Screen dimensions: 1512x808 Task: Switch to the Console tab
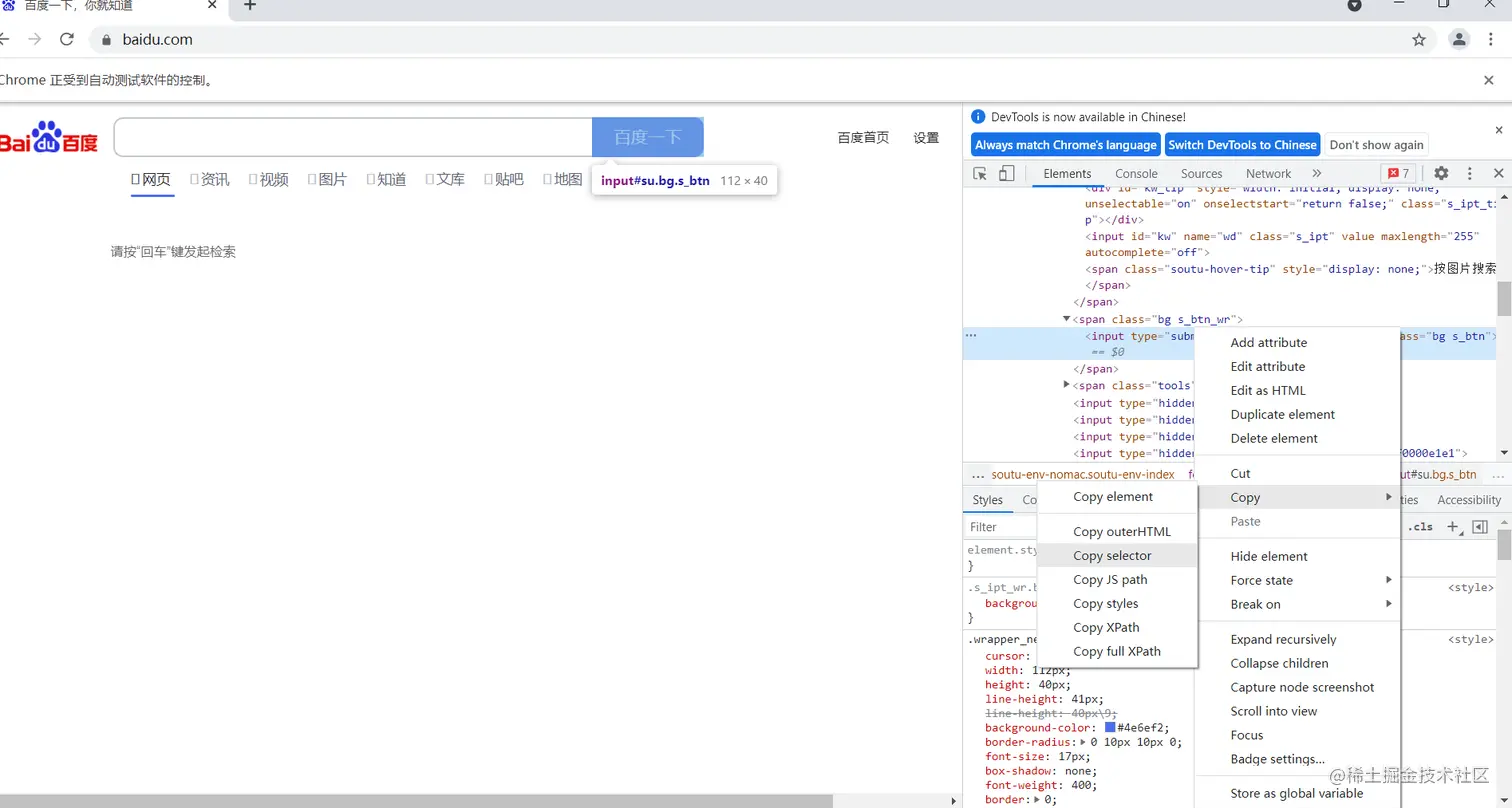tap(1136, 173)
